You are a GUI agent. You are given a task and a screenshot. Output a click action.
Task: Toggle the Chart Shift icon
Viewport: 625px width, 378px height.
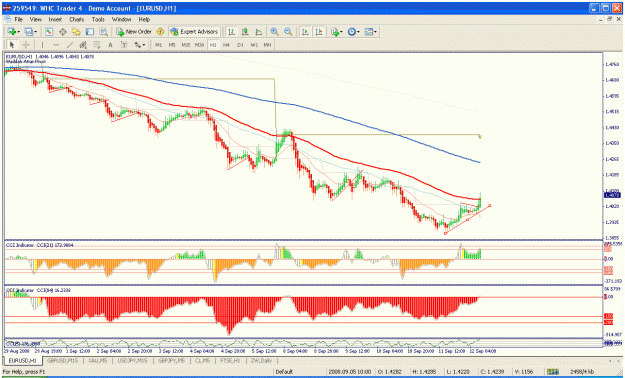(319, 32)
